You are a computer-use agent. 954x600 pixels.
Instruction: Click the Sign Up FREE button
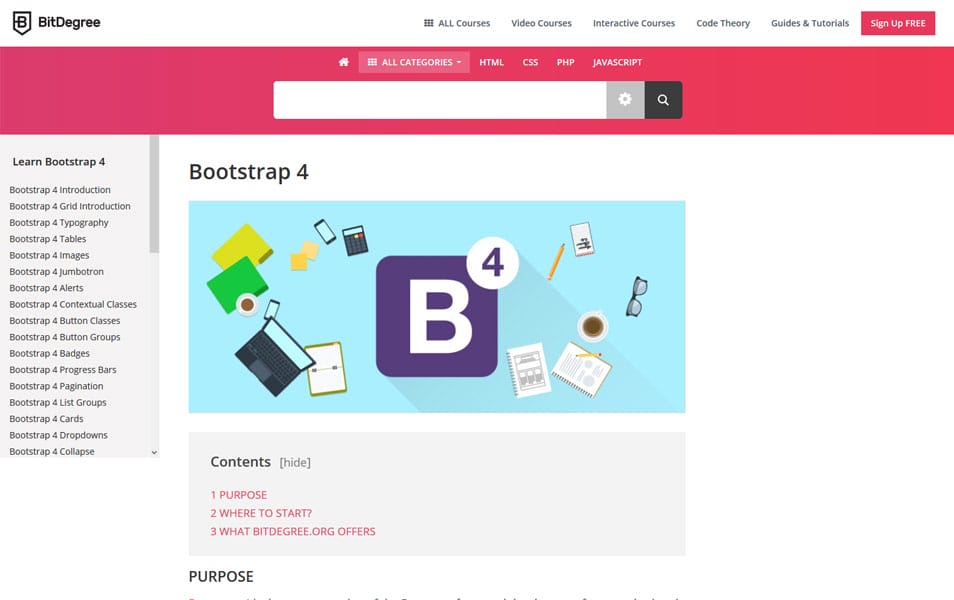point(897,23)
